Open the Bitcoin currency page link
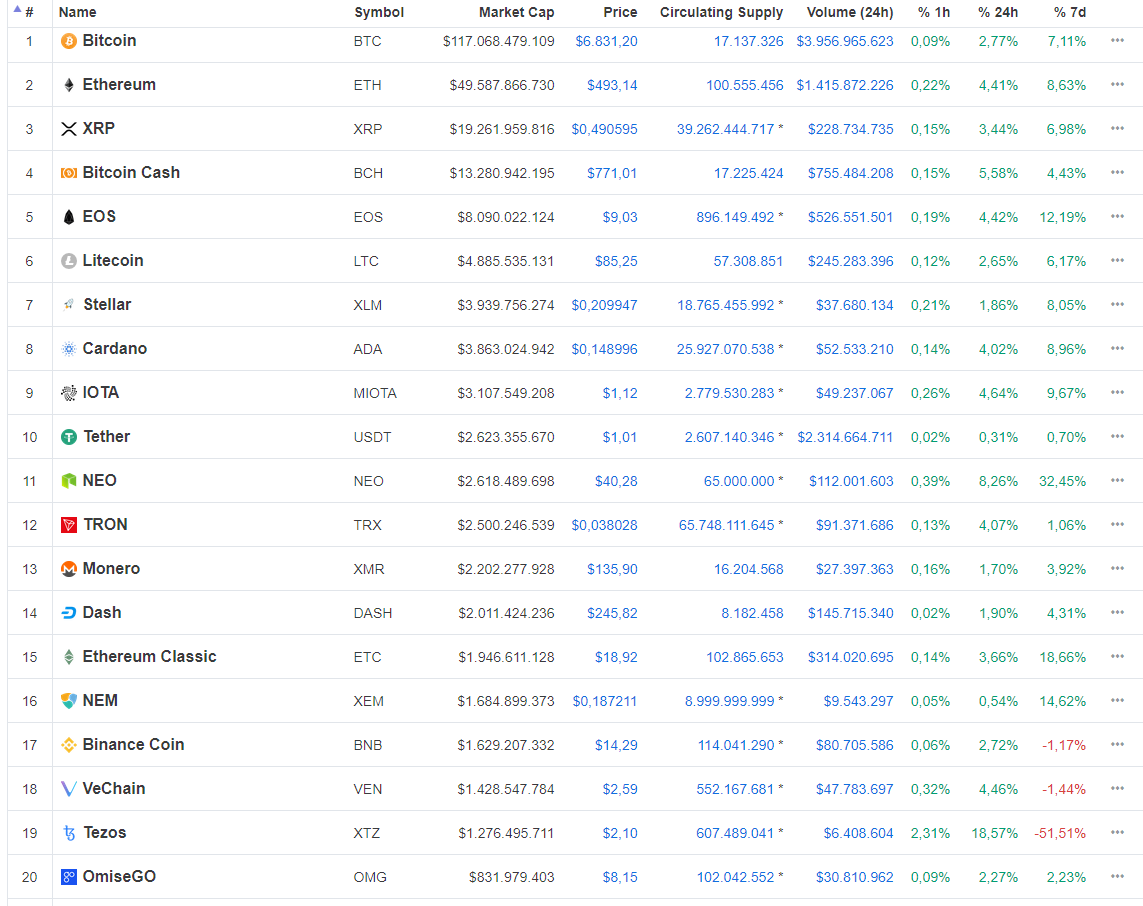The width and height of the screenshot is (1143, 906). coord(109,41)
